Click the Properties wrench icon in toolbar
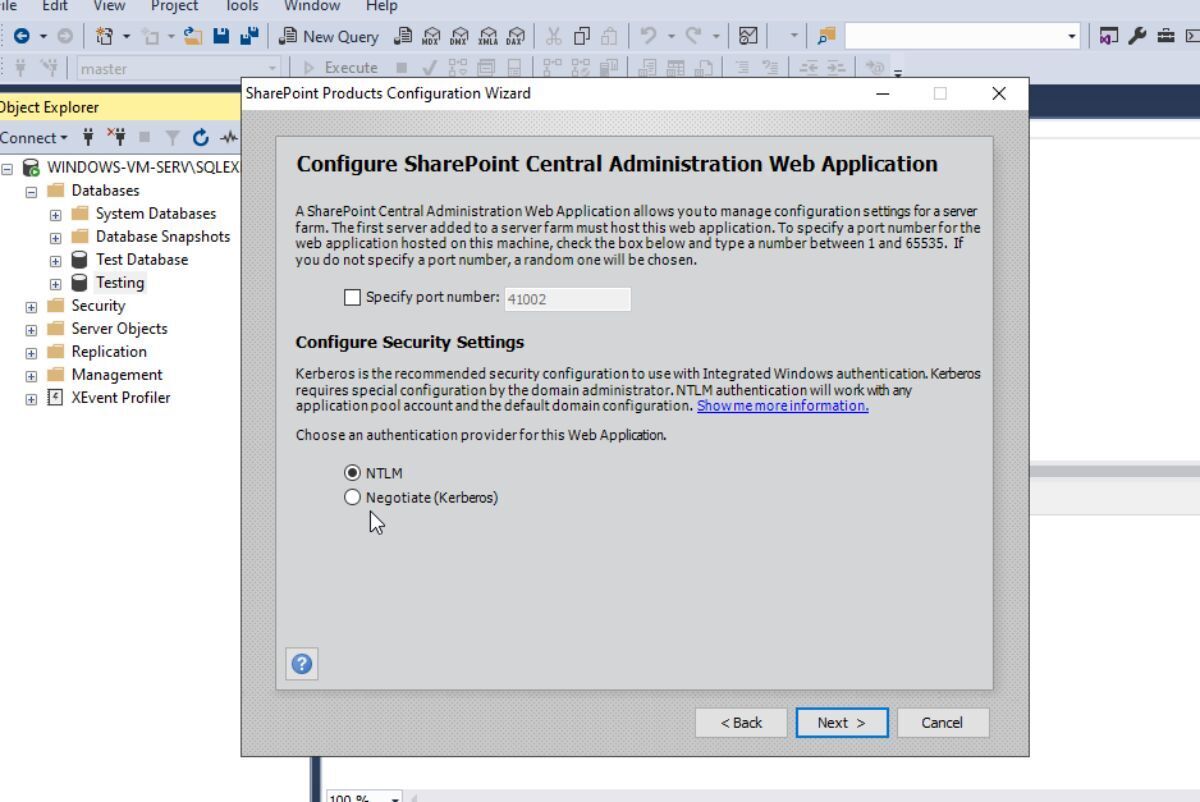Screen dimensions: 1200x802 1137,36
